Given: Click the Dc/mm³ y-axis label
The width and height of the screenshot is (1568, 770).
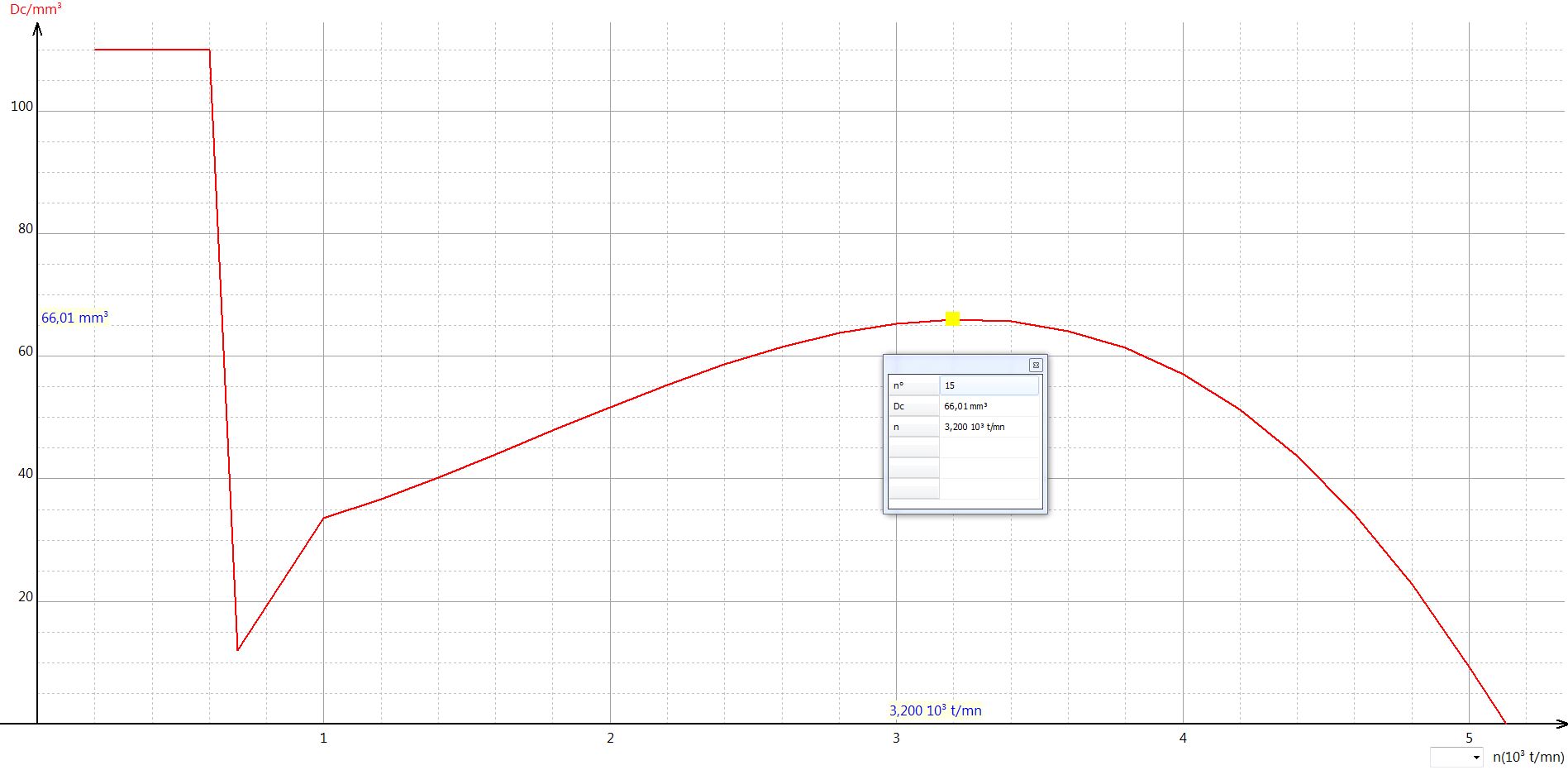Looking at the screenshot, I should (36, 9).
